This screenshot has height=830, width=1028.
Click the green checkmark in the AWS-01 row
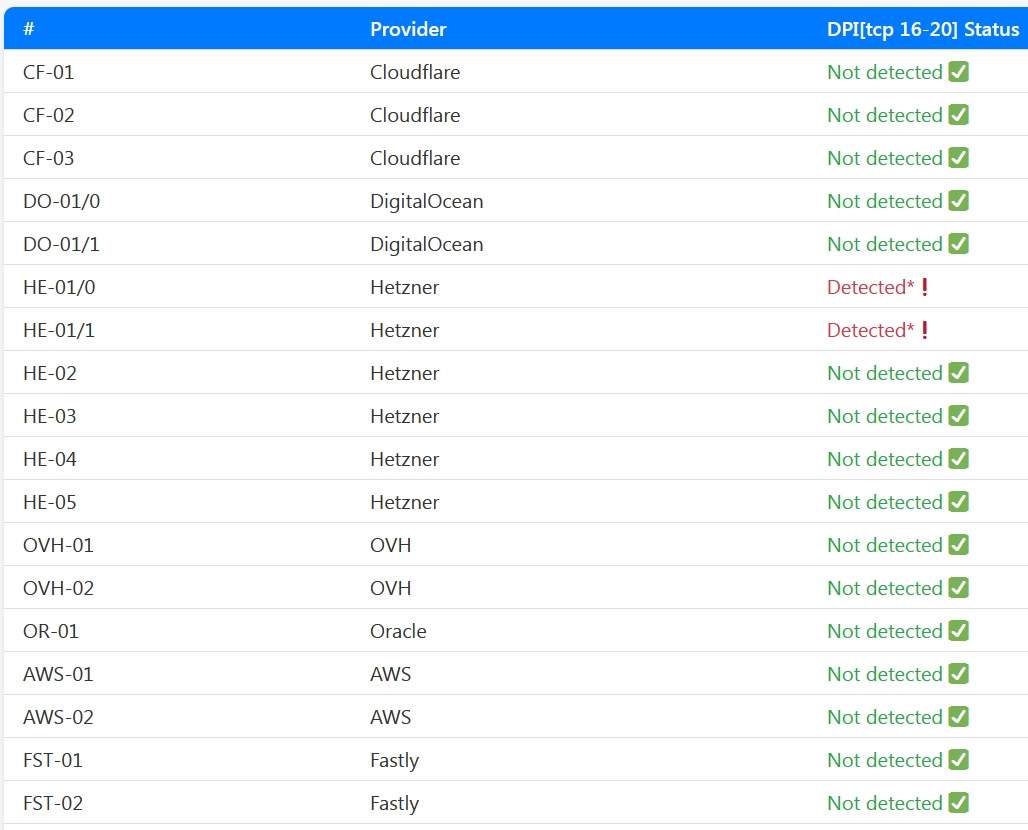(x=959, y=674)
